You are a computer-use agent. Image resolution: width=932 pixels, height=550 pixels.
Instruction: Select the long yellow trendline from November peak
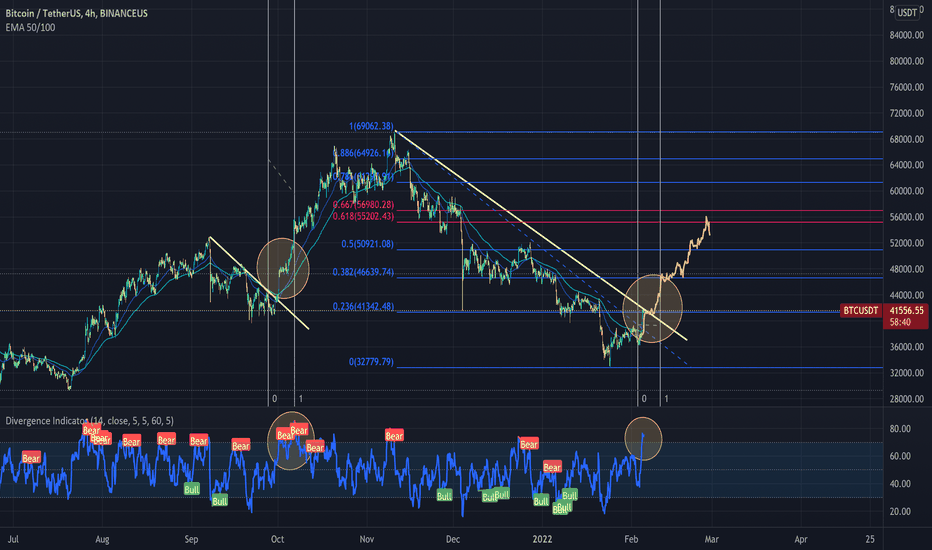pos(541,235)
